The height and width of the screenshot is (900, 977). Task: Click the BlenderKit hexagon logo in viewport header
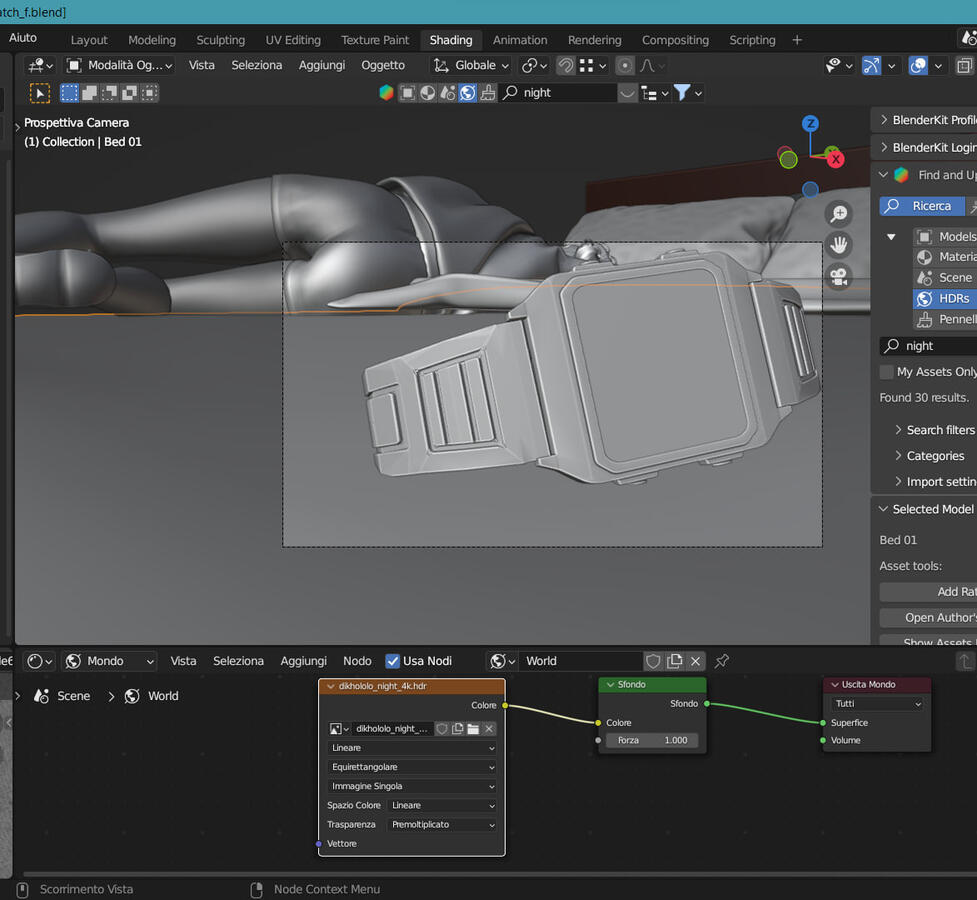pyautogui.click(x=386, y=93)
